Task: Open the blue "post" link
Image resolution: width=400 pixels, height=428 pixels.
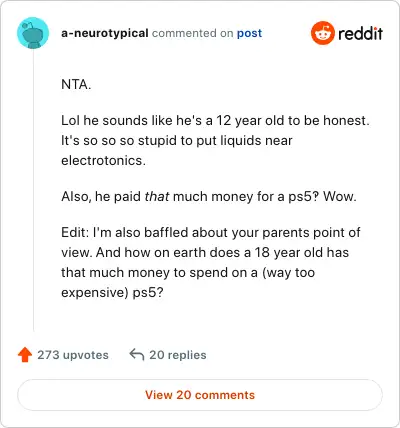Action: [x=249, y=33]
